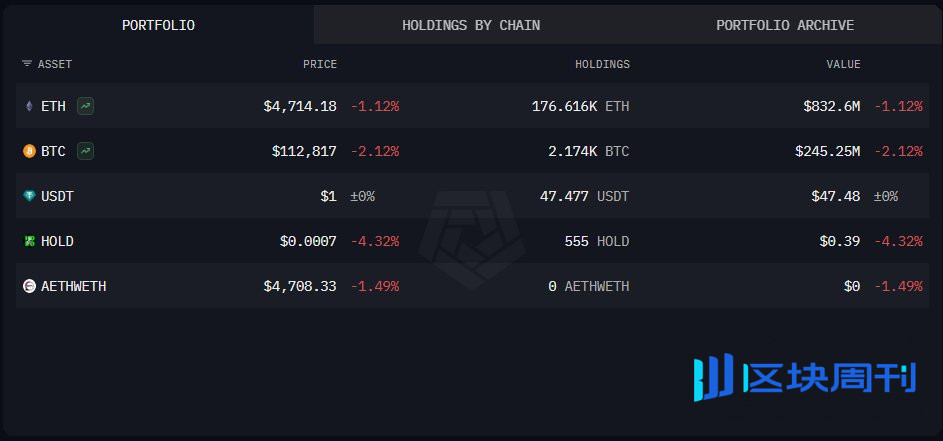Click the Bitcoin logo icon
This screenshot has width=943, height=441.
click(x=29, y=151)
